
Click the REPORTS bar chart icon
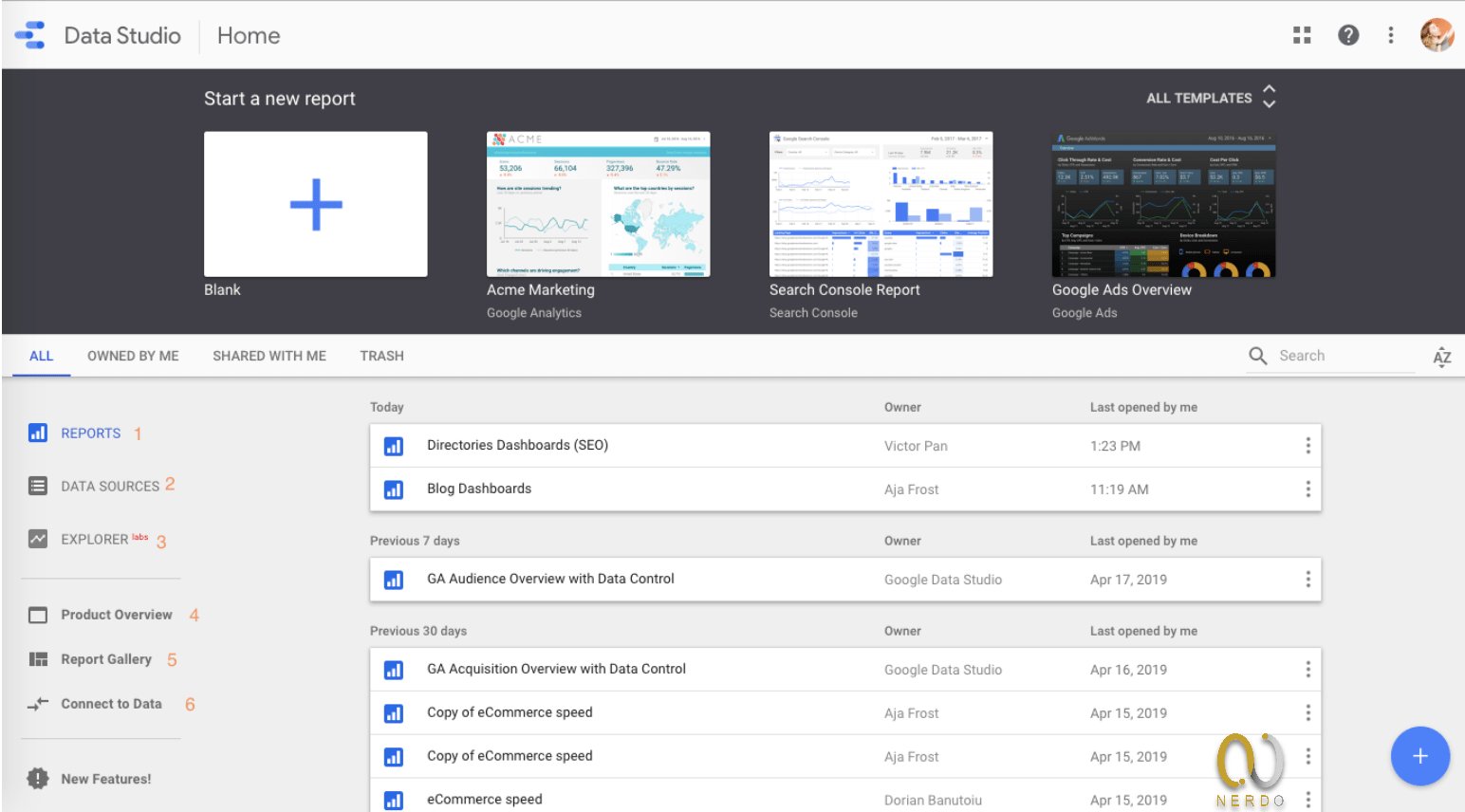38,433
